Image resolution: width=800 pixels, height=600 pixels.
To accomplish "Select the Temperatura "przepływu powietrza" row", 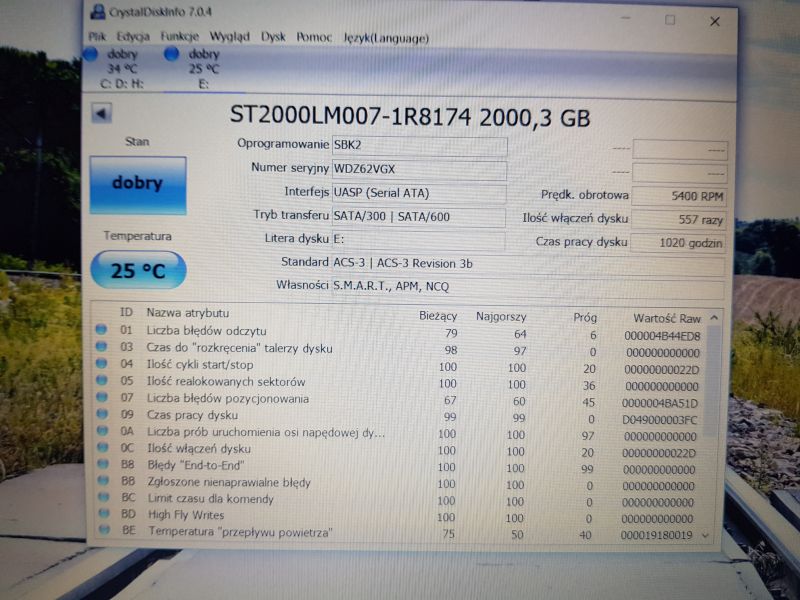I will point(399,533).
